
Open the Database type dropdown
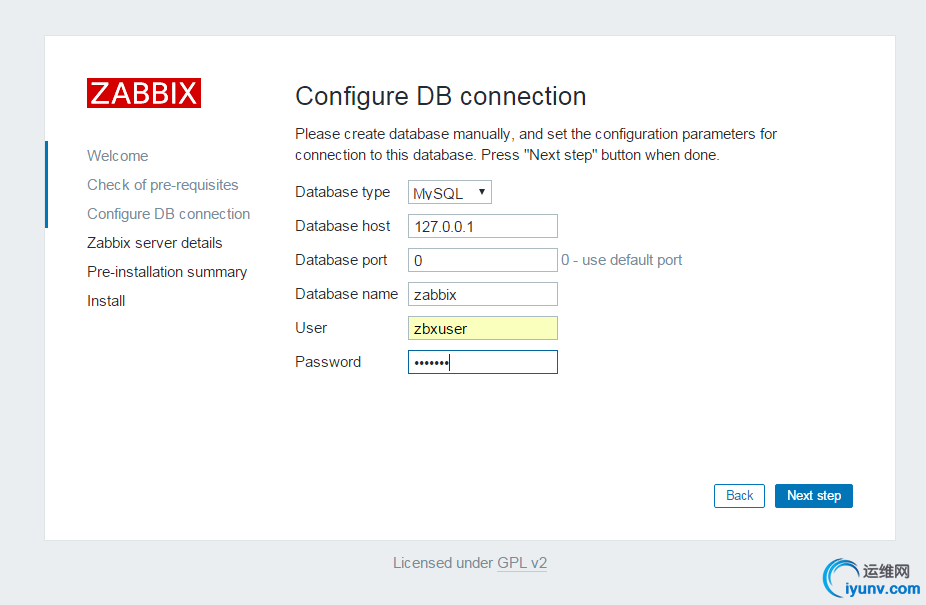[x=450, y=193]
